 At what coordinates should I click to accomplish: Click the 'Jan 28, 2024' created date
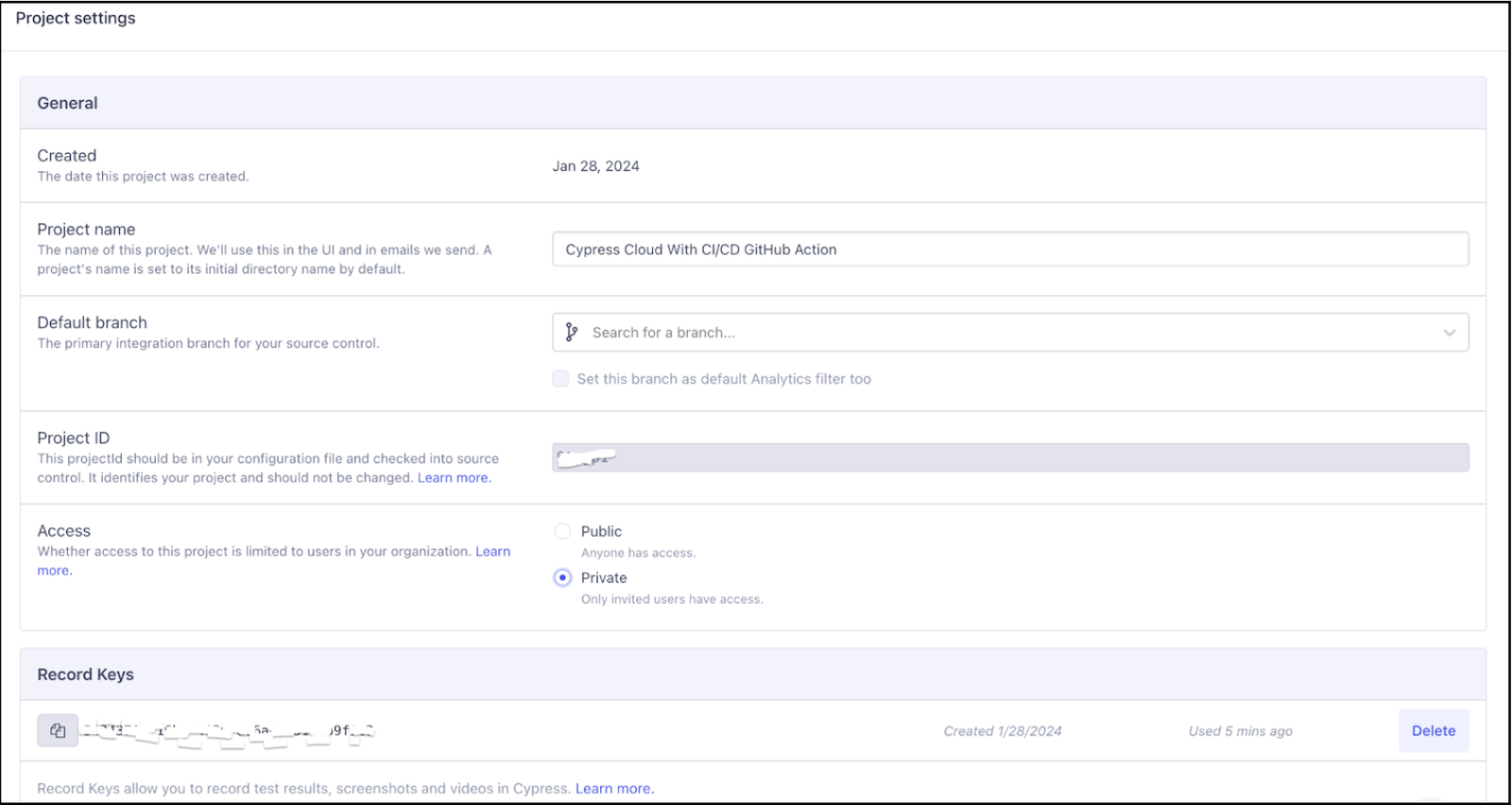pos(595,166)
